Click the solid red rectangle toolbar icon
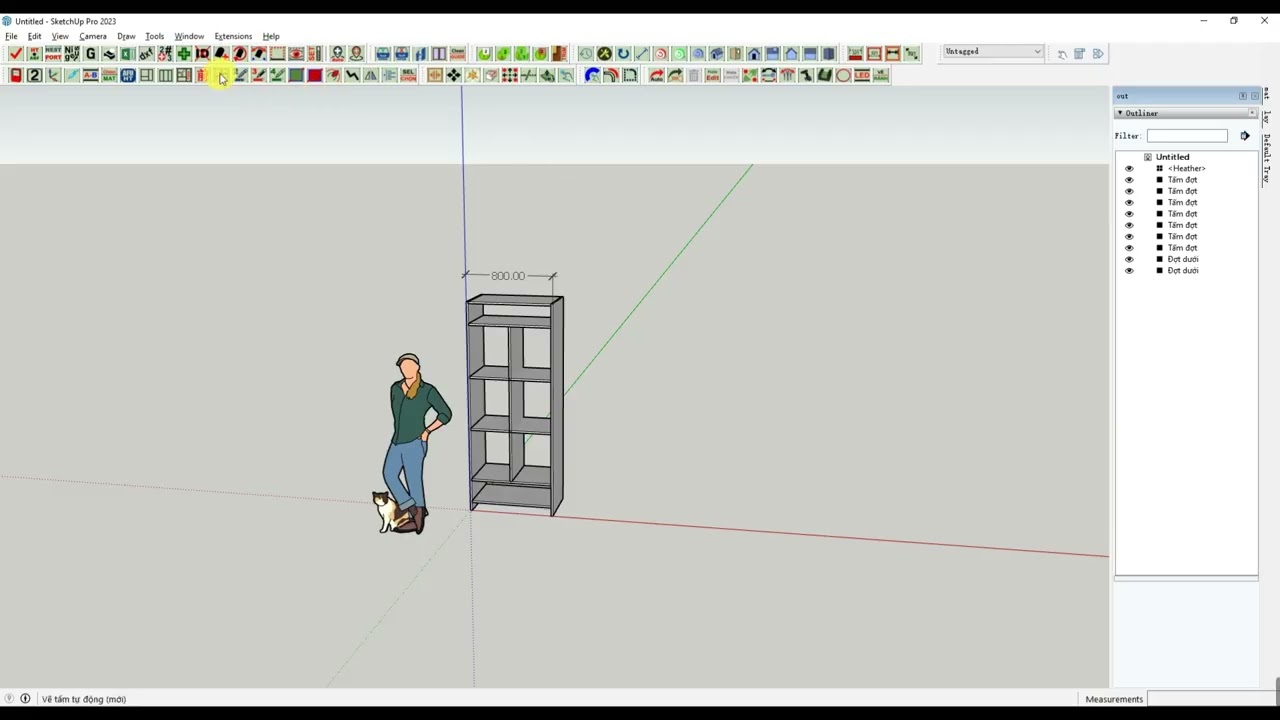 315,75
